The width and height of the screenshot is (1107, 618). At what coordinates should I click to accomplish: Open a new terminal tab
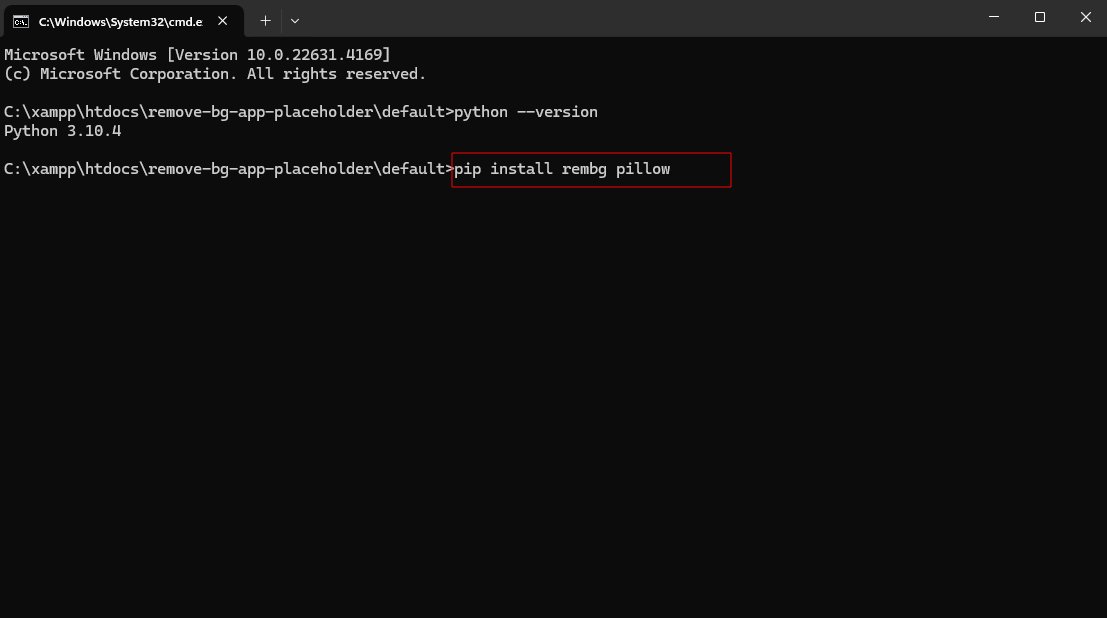(265, 20)
